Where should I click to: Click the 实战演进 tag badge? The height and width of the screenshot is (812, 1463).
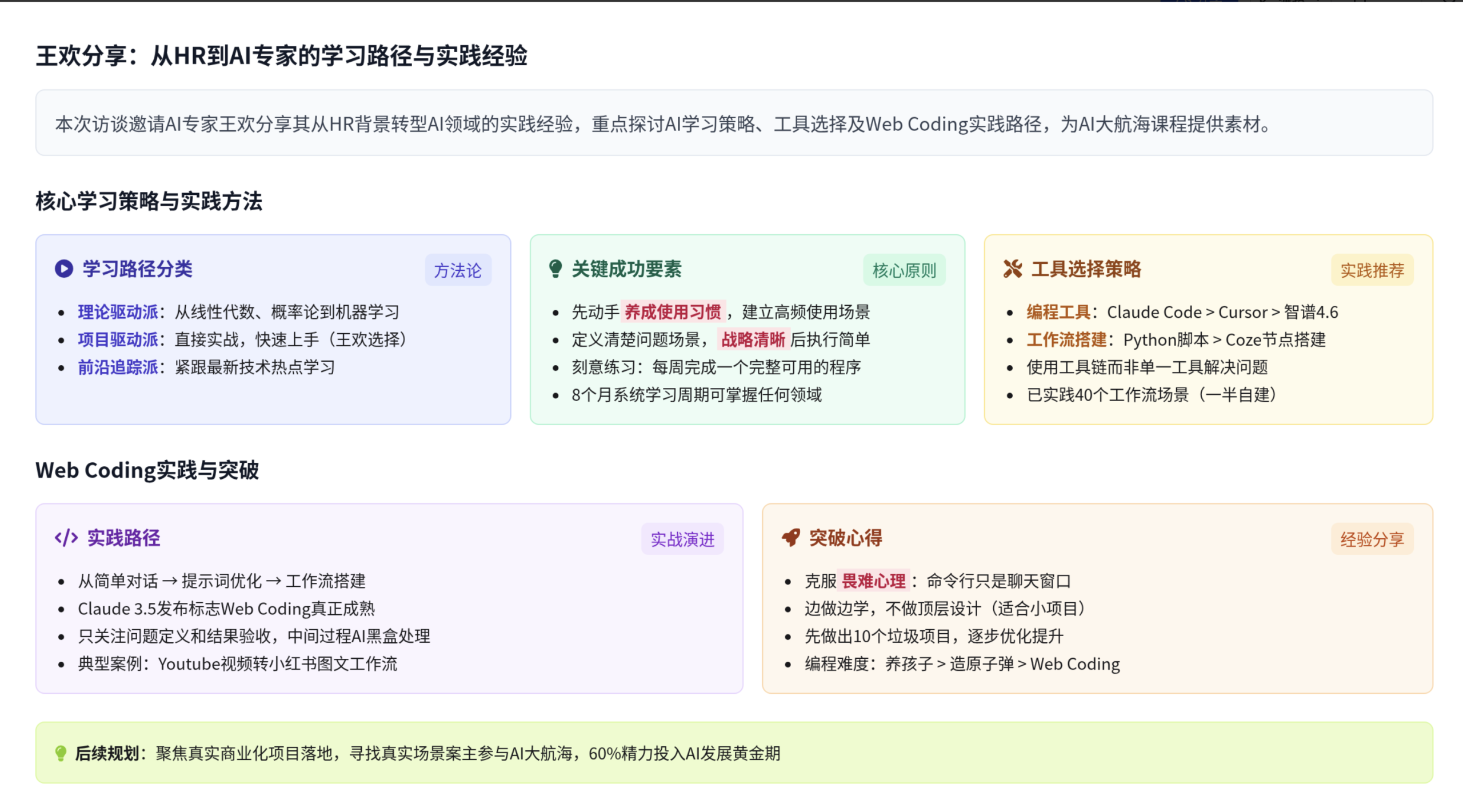682,539
